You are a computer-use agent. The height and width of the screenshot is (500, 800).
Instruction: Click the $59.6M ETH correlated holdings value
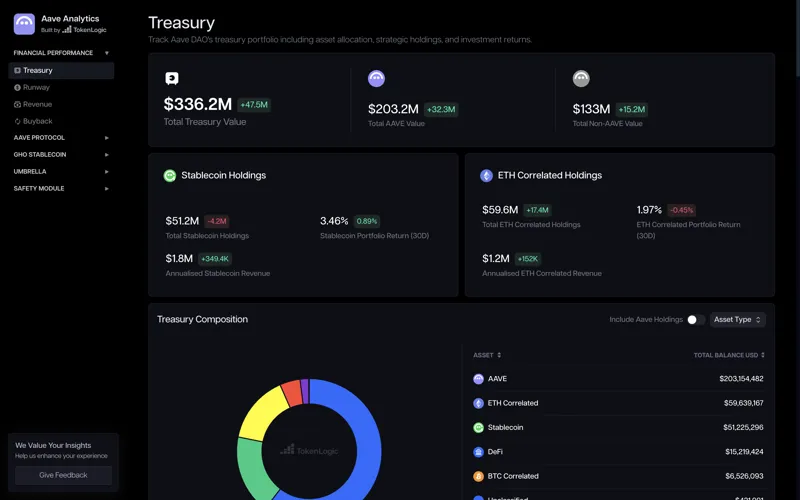tap(500, 210)
